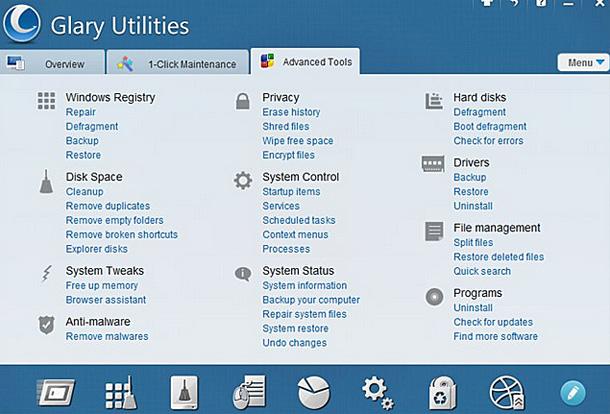Open Repair system files link
Viewport: 610px width, 414px height.
point(304,314)
